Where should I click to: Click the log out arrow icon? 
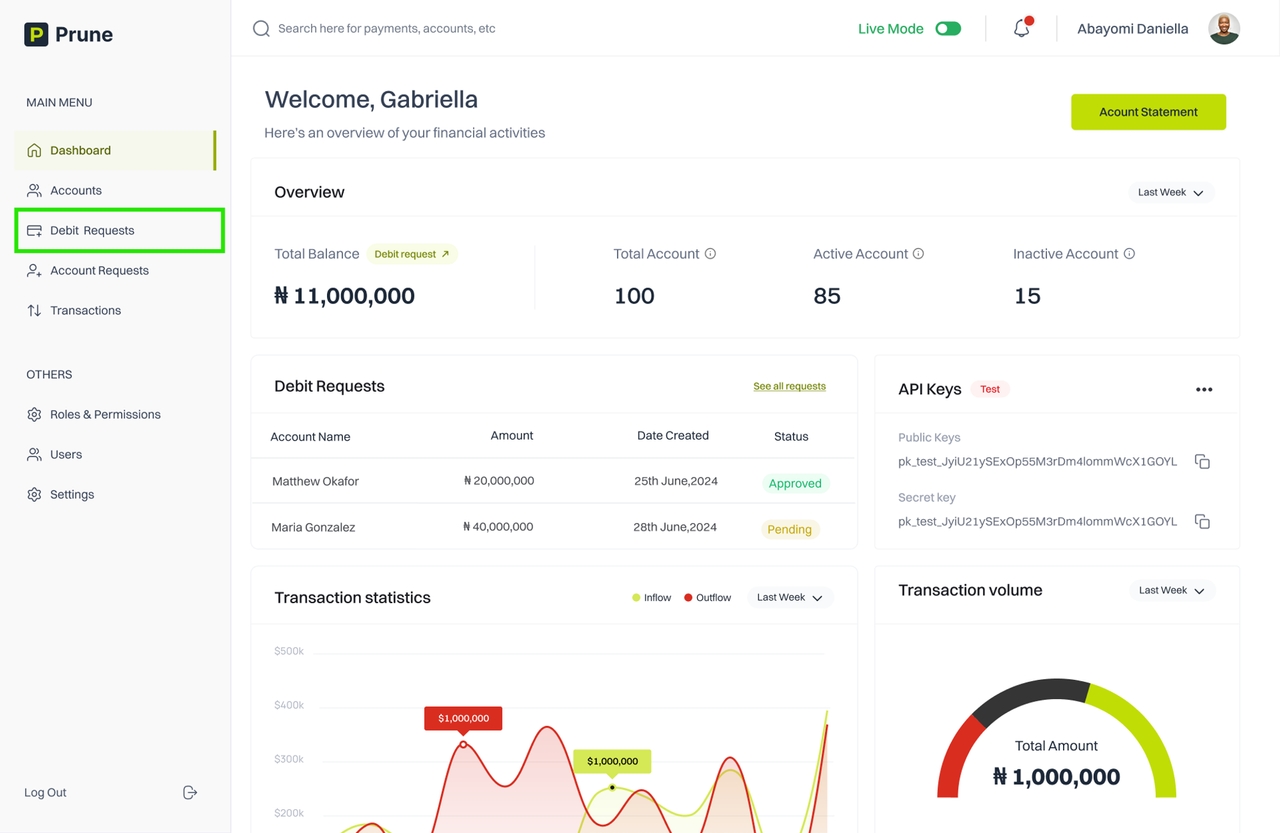pos(190,793)
